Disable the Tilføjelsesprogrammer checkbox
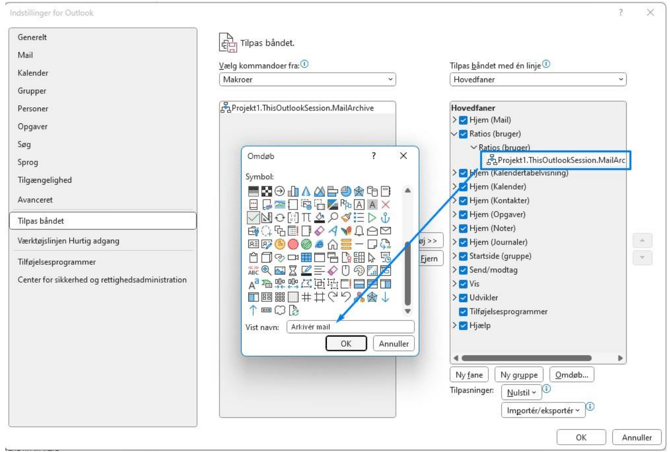This screenshot has width=670, height=452. point(463,311)
